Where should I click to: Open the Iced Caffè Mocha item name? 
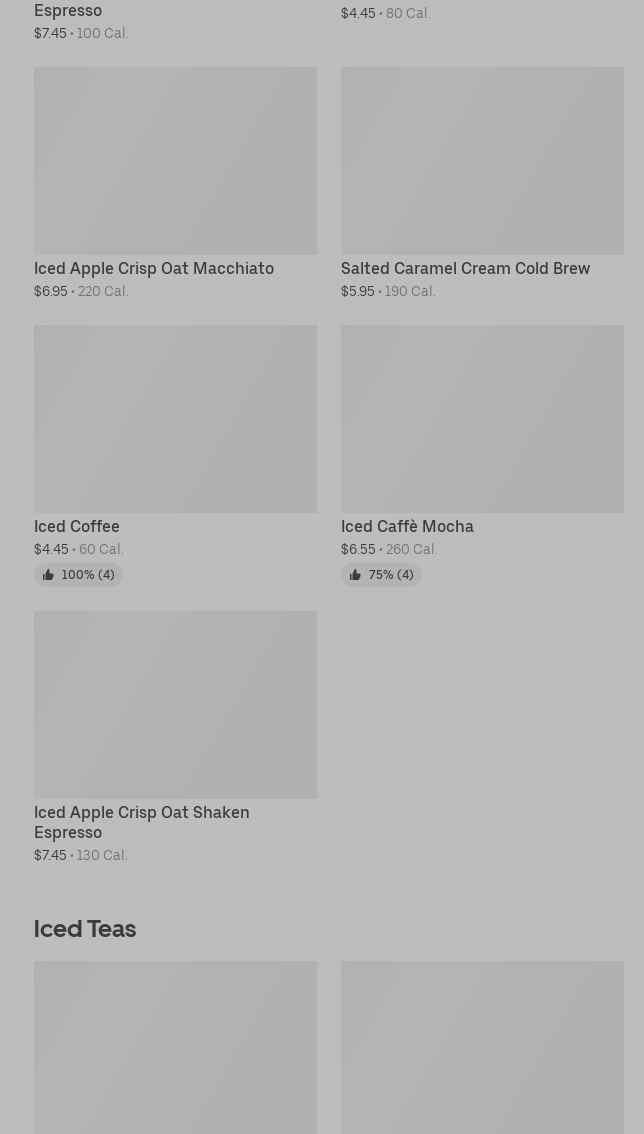pyautogui.click(x=407, y=526)
